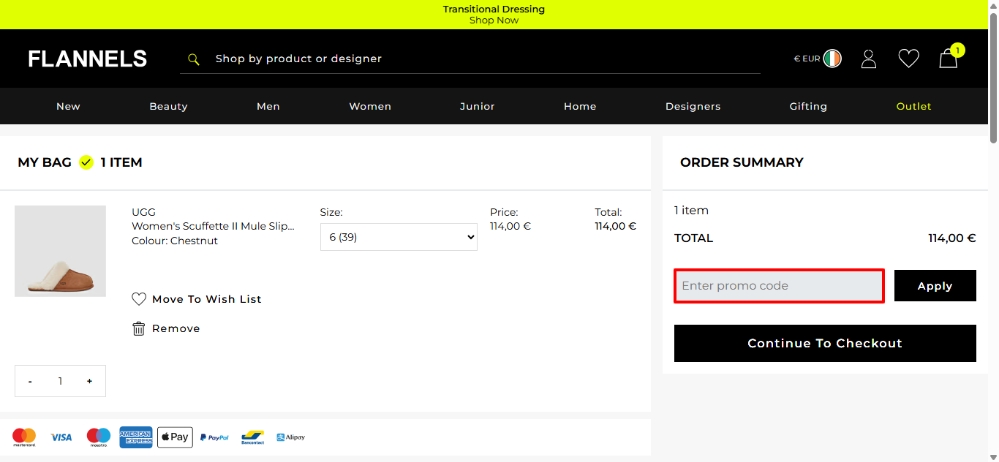Focus the Enter promo code field
This screenshot has width=999, height=462.
779,286
